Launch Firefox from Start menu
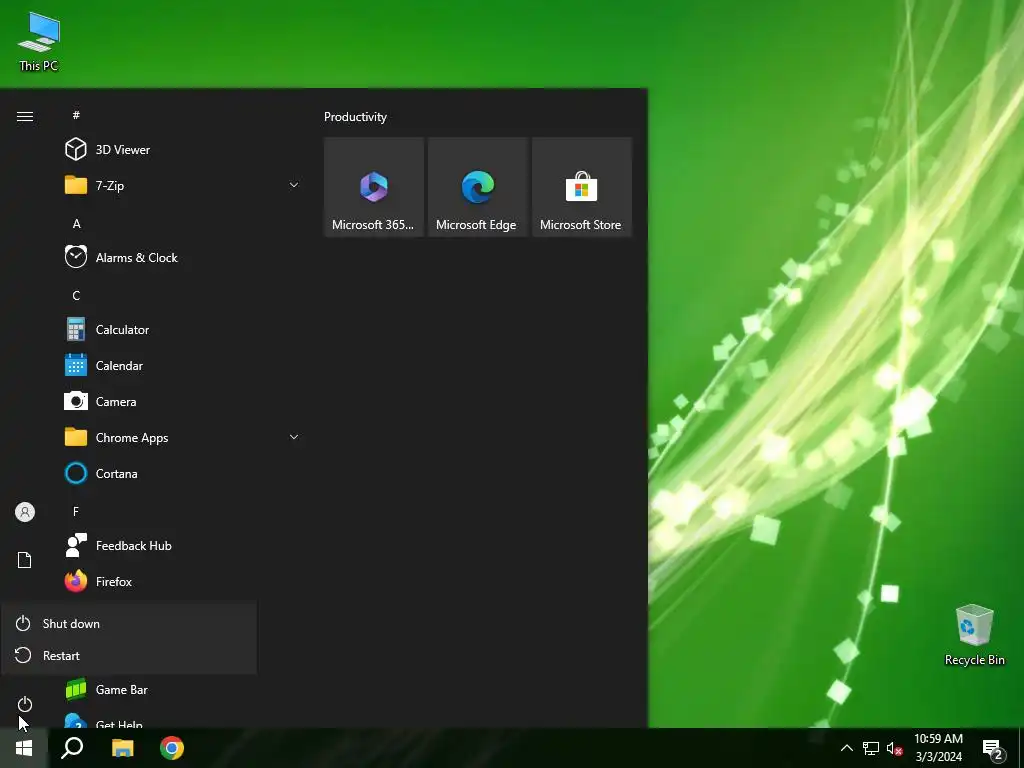The height and width of the screenshot is (768, 1024). 183,581
